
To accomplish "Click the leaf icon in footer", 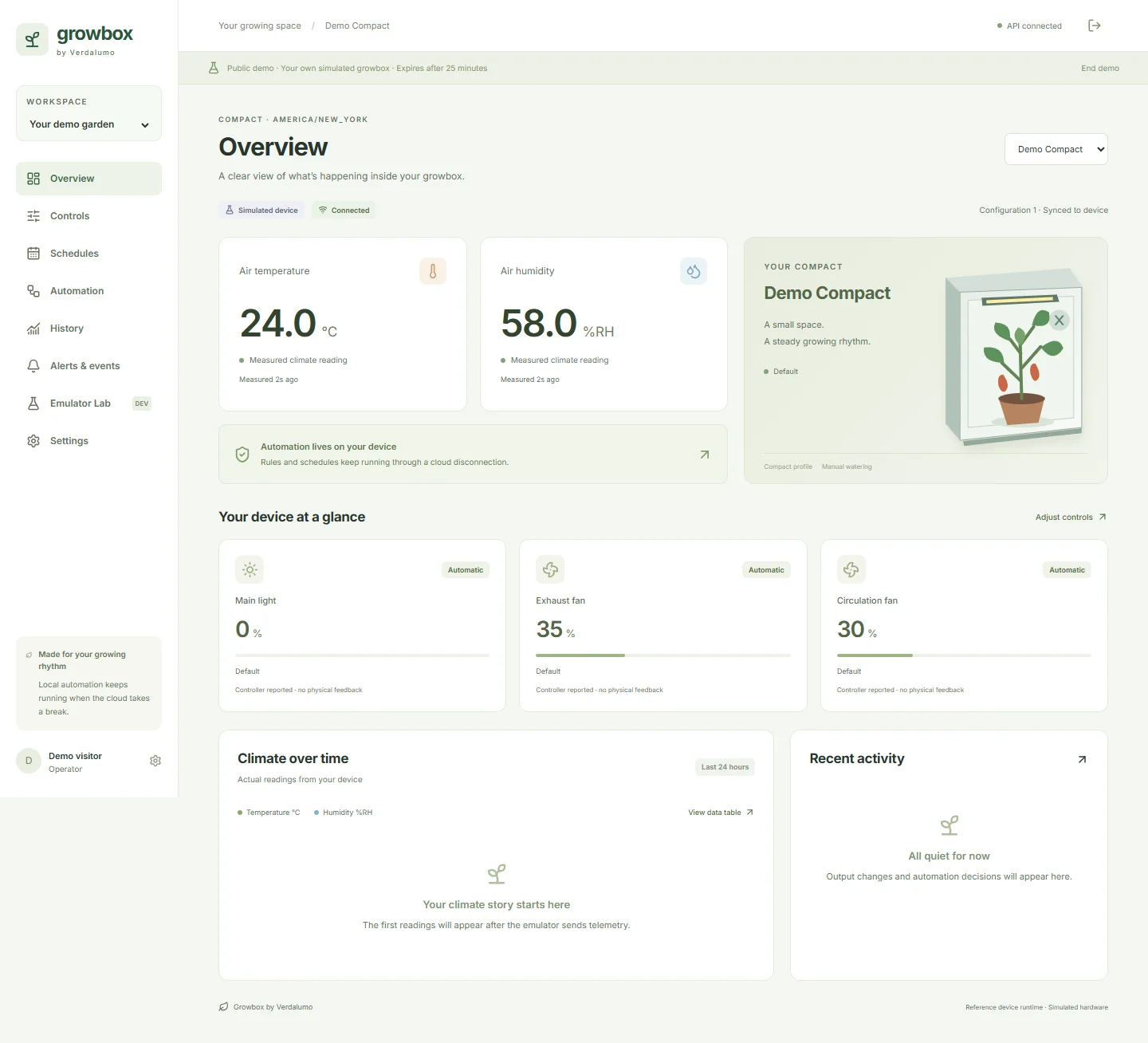I will pos(224,1007).
